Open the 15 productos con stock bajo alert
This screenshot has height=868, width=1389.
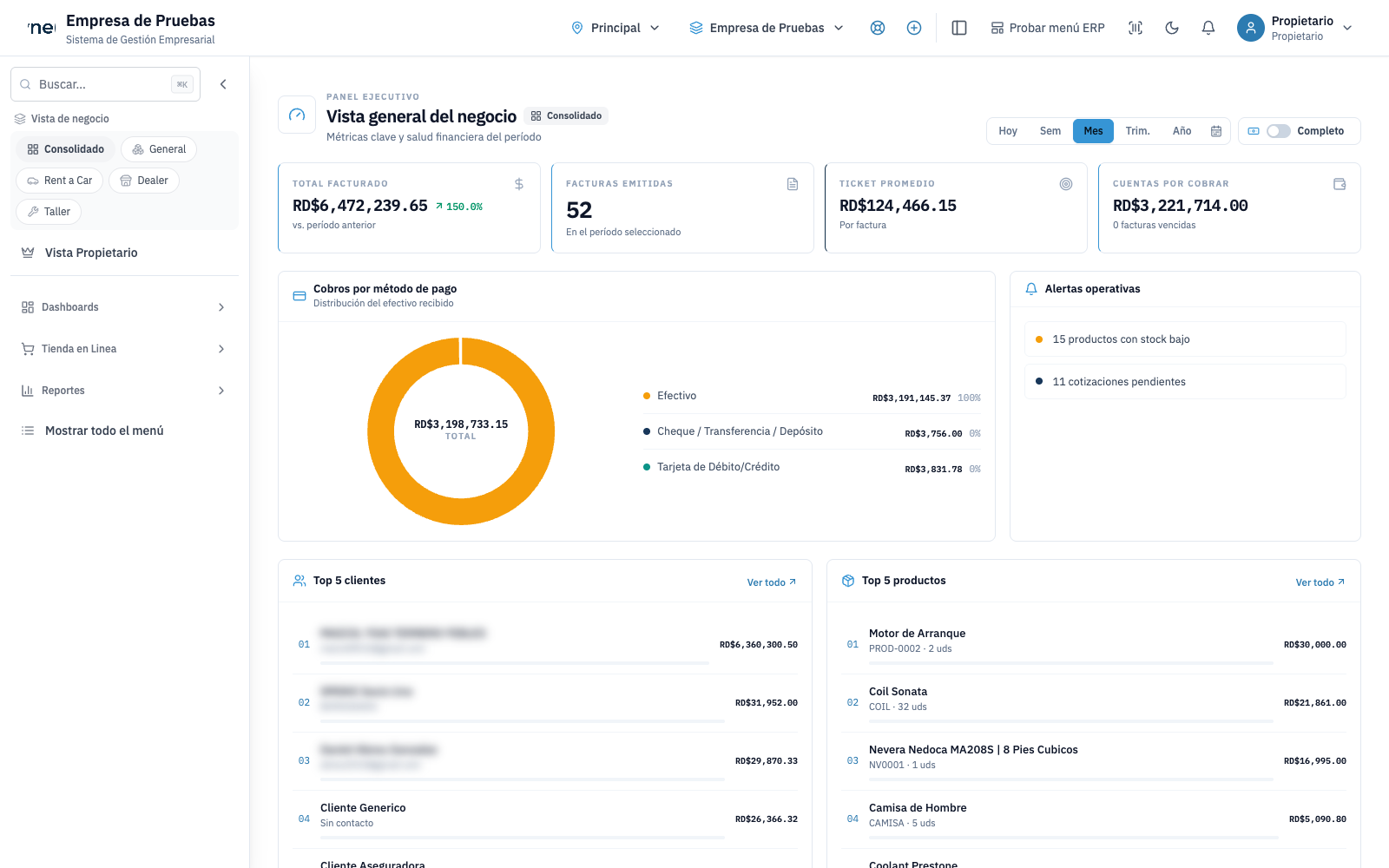point(1185,339)
